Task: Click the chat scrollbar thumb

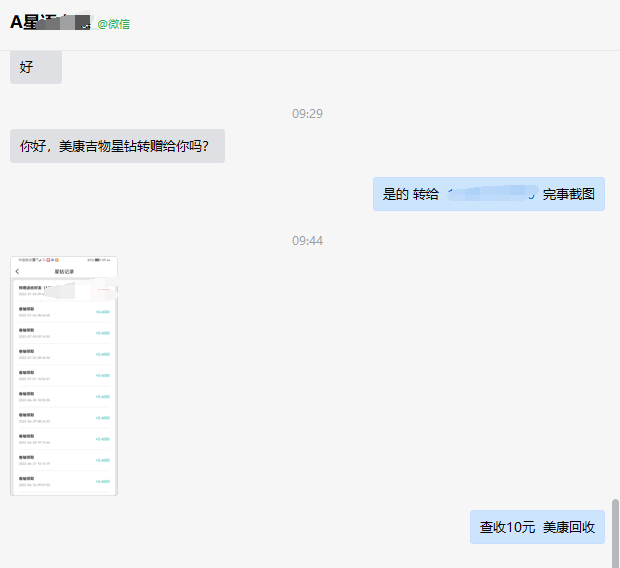Action: coord(615,530)
